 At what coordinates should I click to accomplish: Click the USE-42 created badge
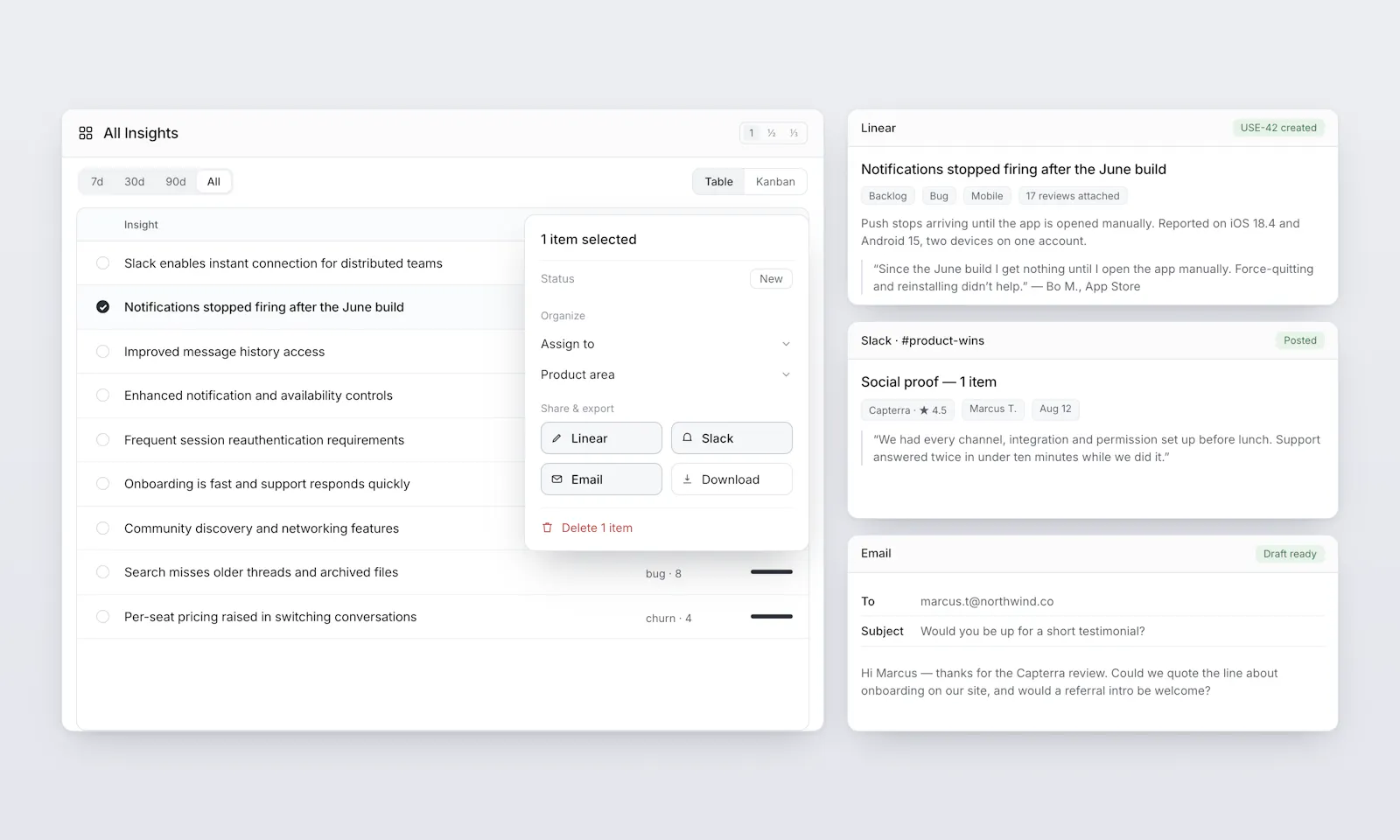point(1278,128)
